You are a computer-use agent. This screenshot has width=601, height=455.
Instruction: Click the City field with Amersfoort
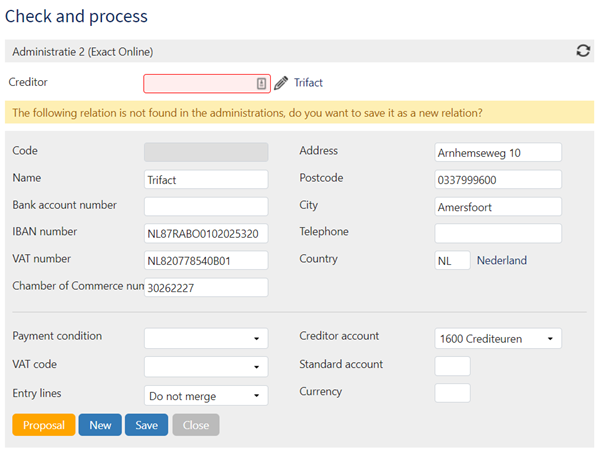pyautogui.click(x=498, y=207)
